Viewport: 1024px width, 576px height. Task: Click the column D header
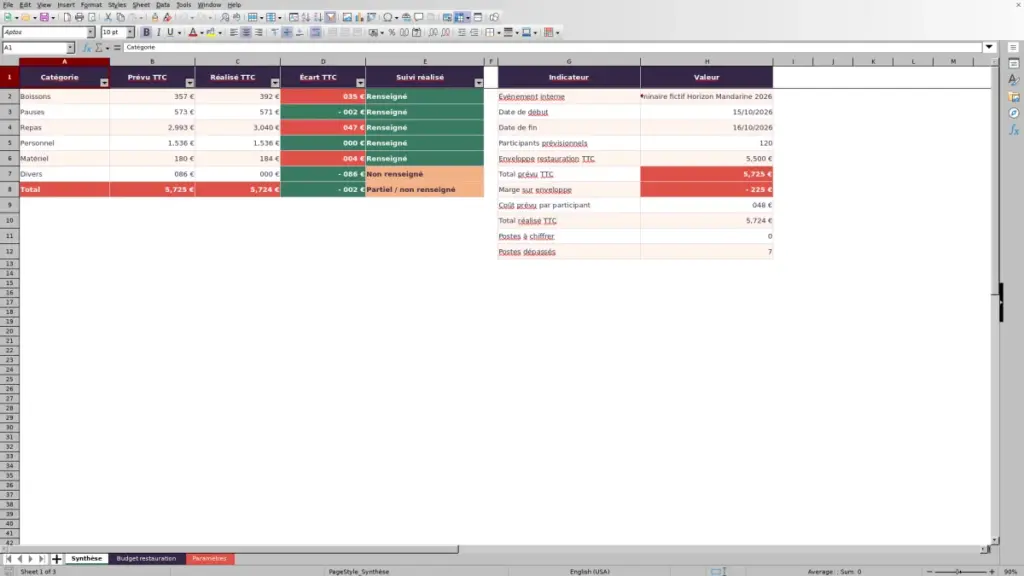(x=323, y=61)
